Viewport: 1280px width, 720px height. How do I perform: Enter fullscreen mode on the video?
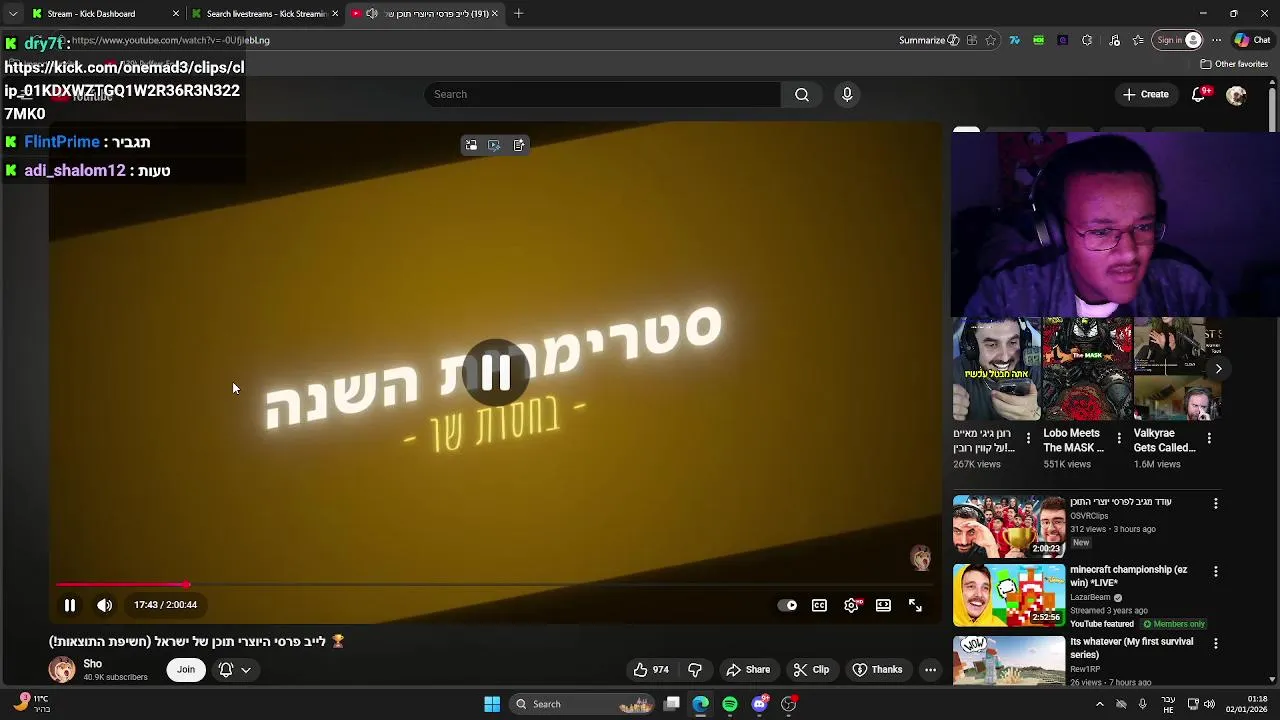915,605
